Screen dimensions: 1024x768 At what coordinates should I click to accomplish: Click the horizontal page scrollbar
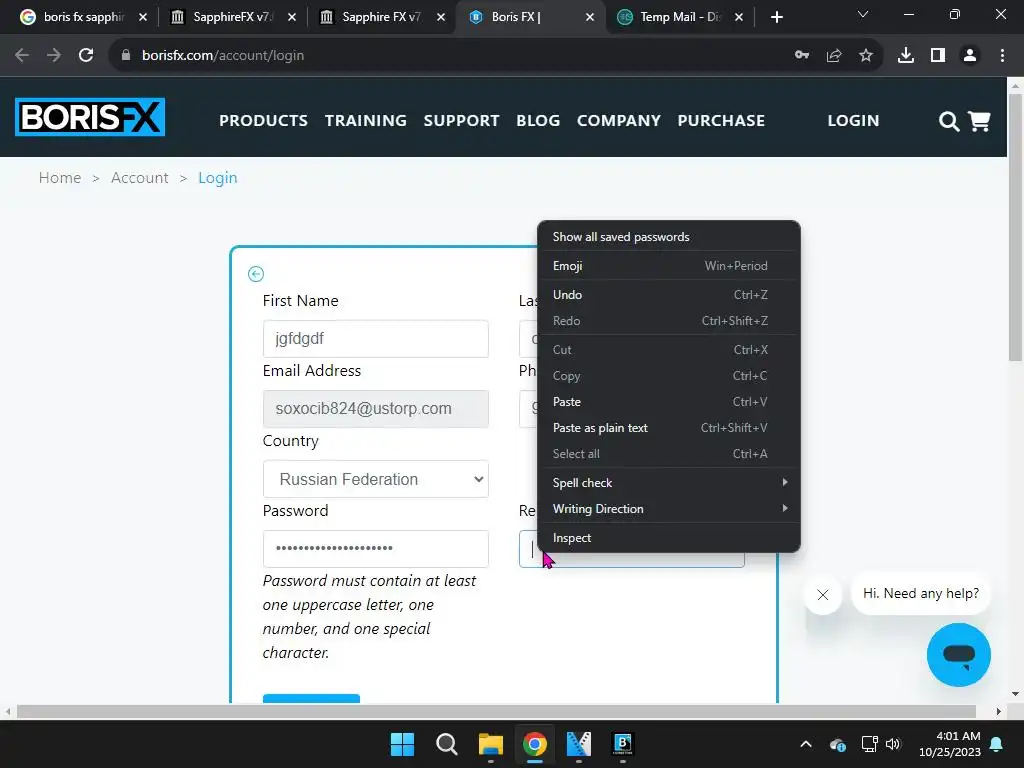pyautogui.click(x=496, y=711)
